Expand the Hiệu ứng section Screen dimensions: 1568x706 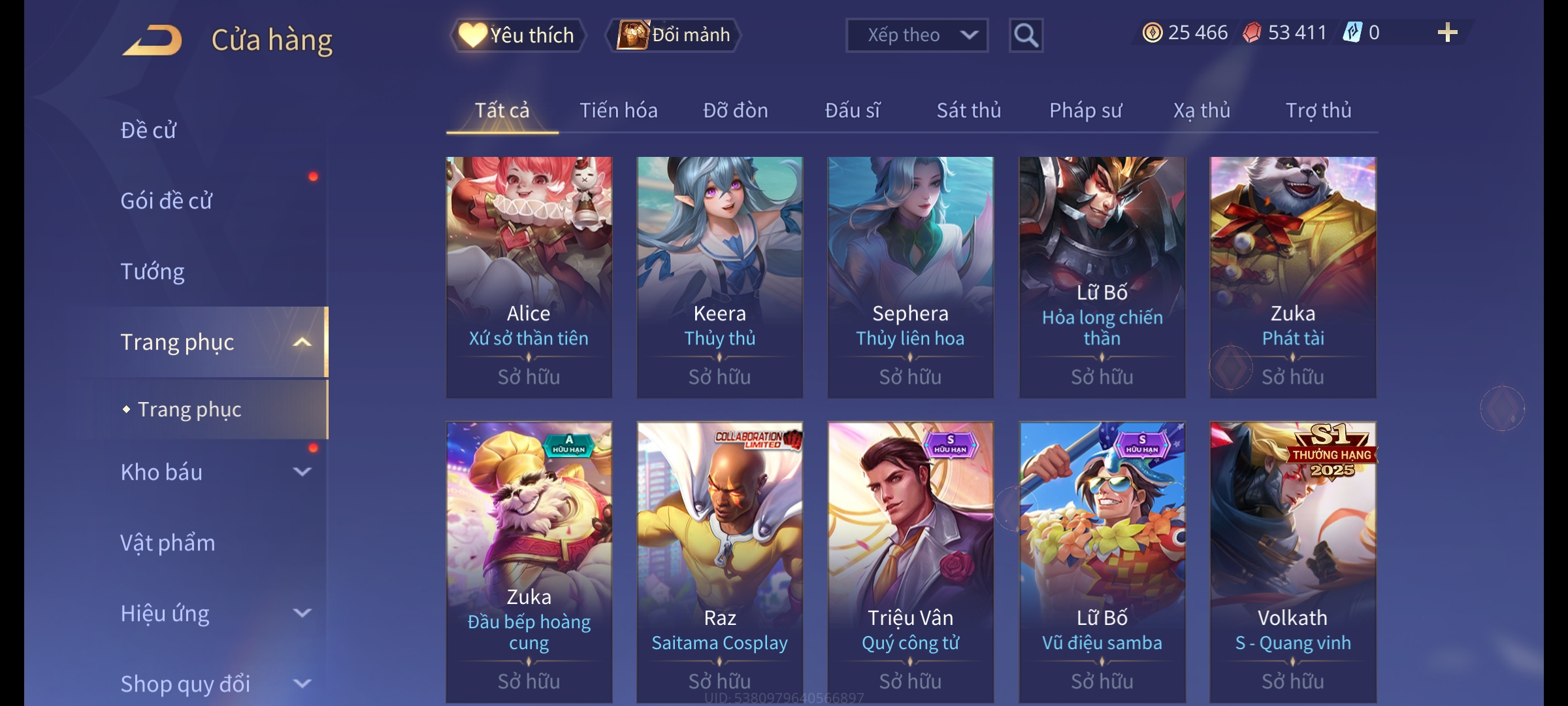tap(302, 613)
